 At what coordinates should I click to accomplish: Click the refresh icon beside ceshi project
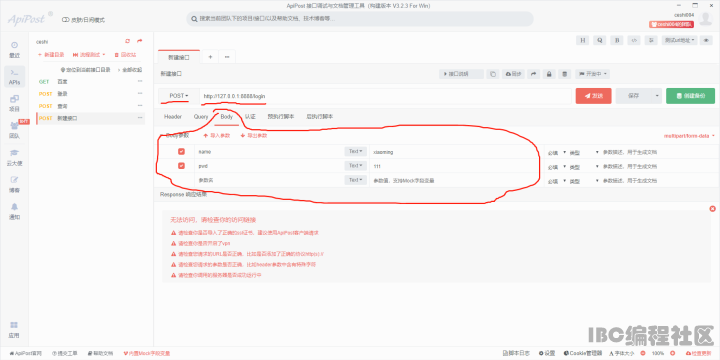(128, 41)
